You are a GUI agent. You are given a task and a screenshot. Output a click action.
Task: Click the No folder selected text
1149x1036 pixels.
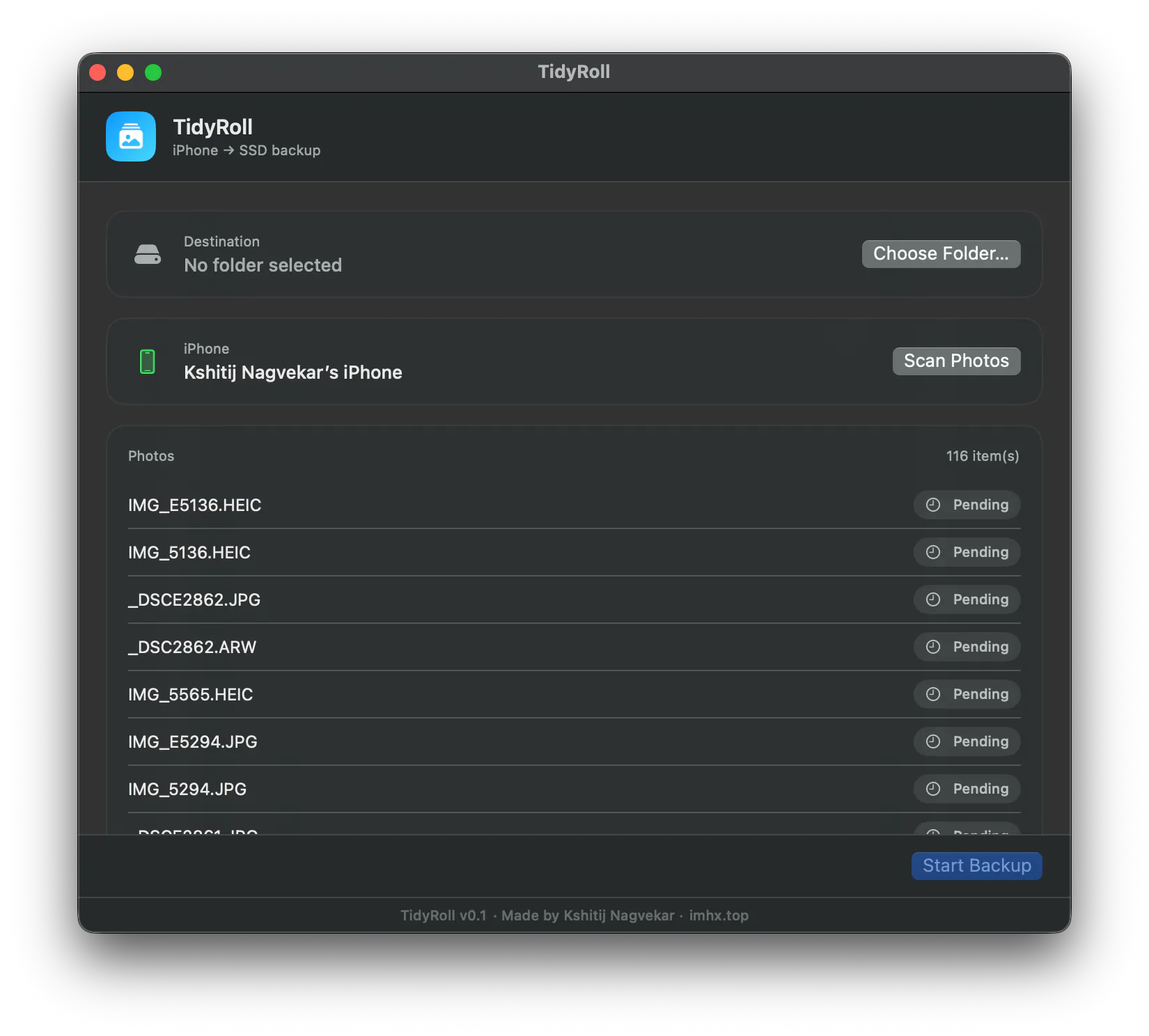[263, 265]
